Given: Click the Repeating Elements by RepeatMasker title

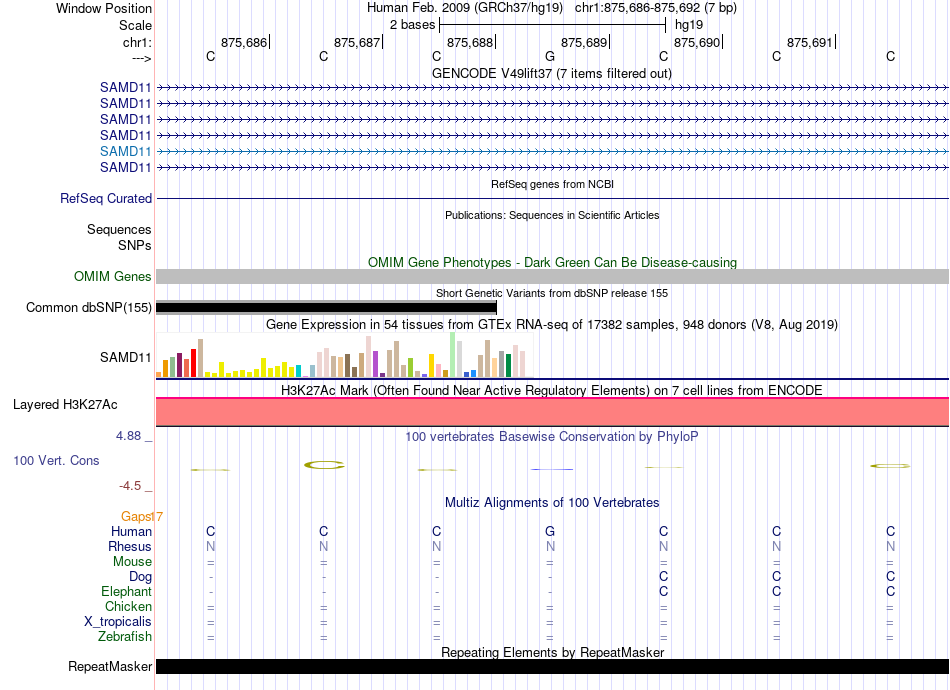Looking at the screenshot, I should coord(552,652).
